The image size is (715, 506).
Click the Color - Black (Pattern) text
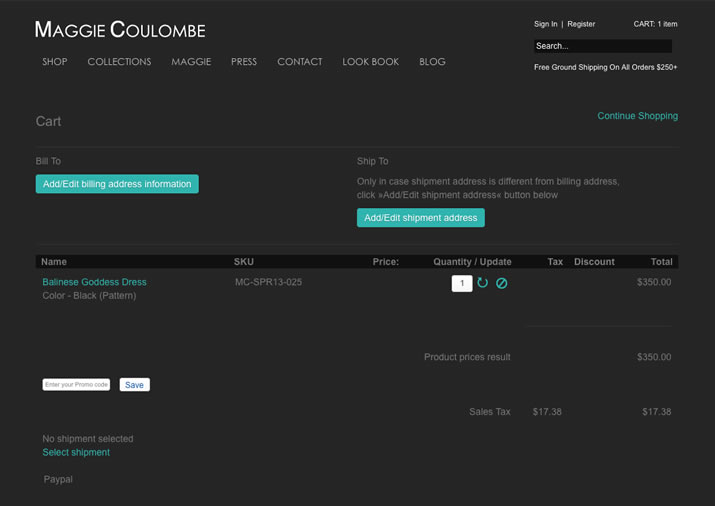point(89,295)
